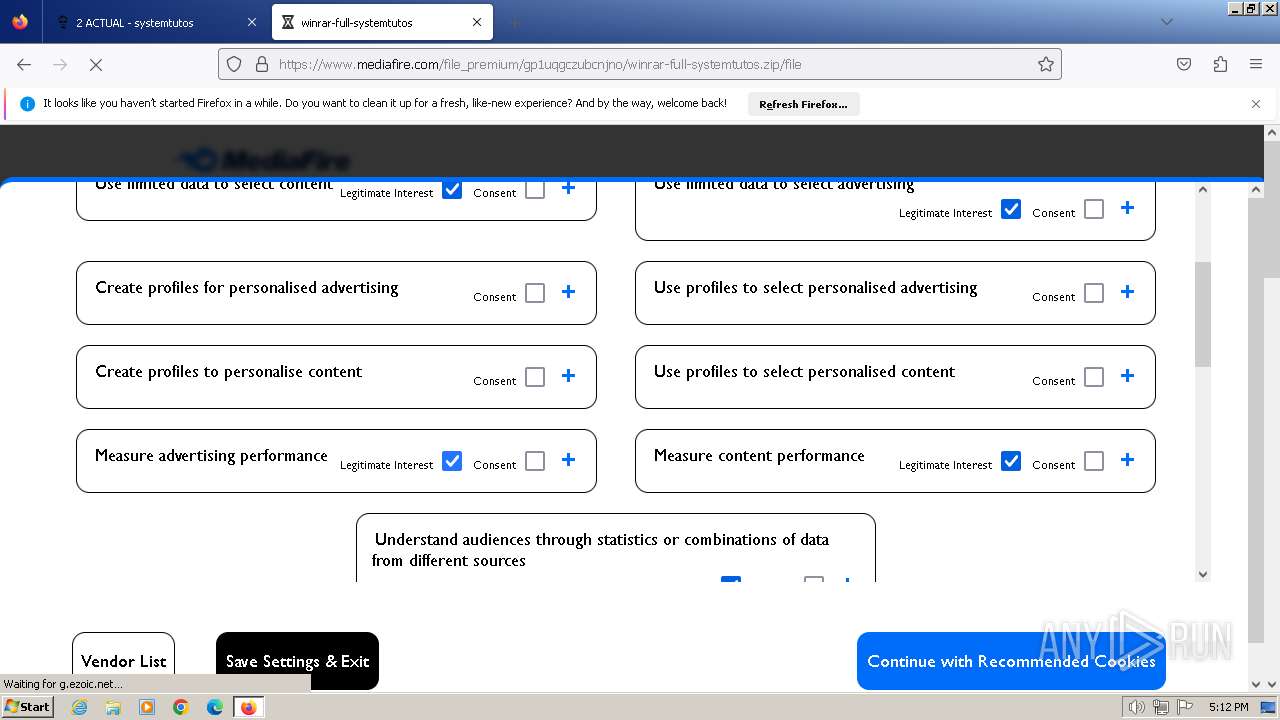
Task: Select the winrar-full-systemtutos tab
Action: point(381,22)
